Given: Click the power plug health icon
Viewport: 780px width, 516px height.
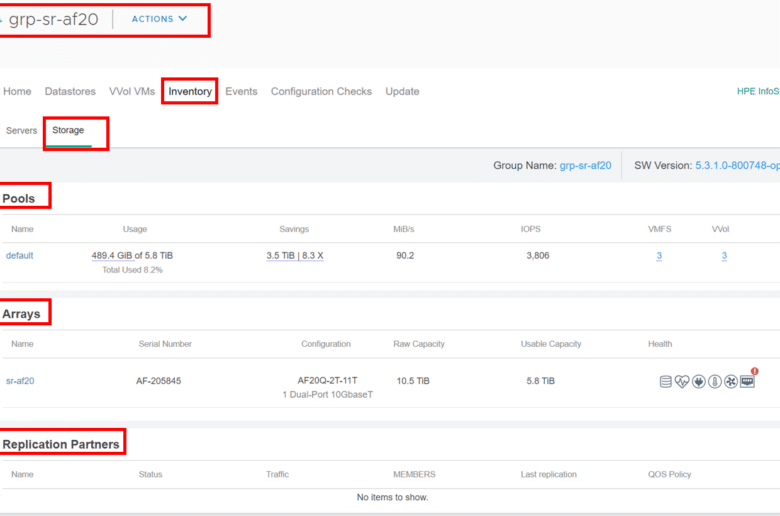Looking at the screenshot, I should pyautogui.click(x=698, y=382).
